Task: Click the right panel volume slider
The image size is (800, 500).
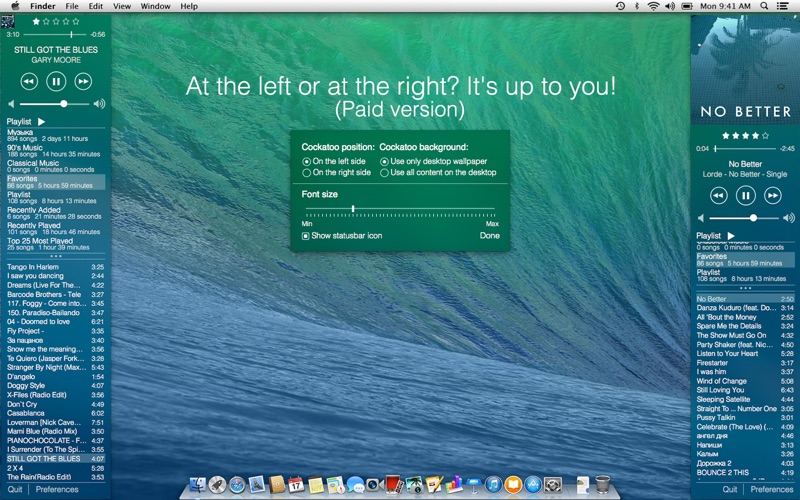Action: pyautogui.click(x=744, y=218)
